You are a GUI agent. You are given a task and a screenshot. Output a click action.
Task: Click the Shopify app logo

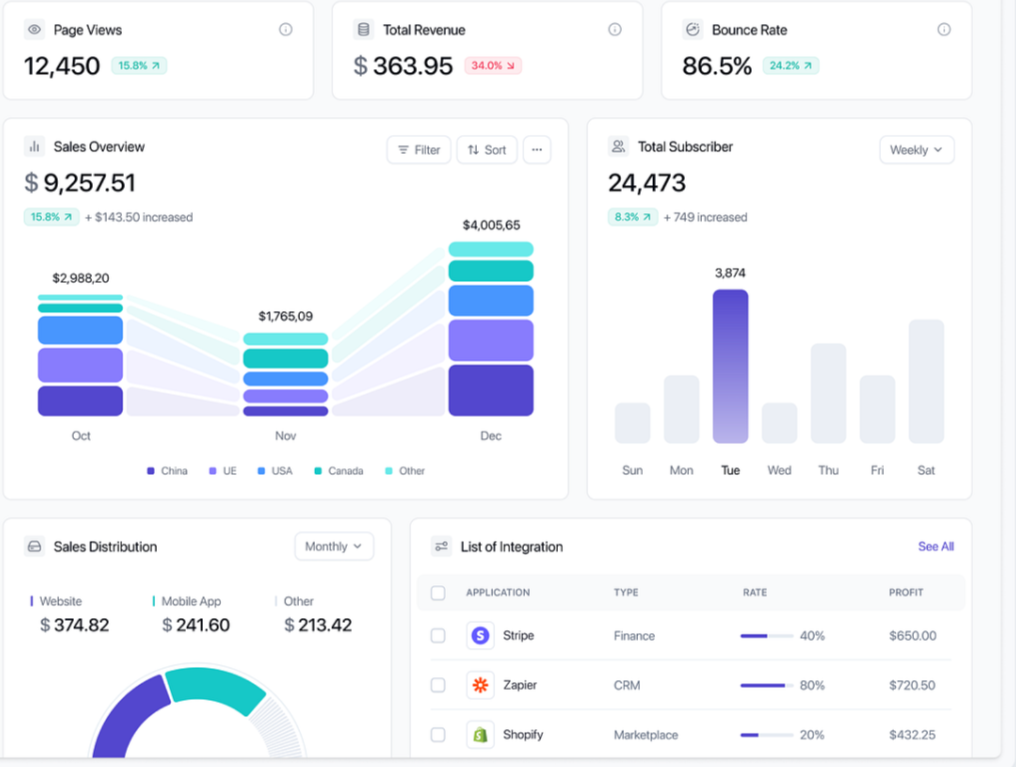(x=480, y=735)
